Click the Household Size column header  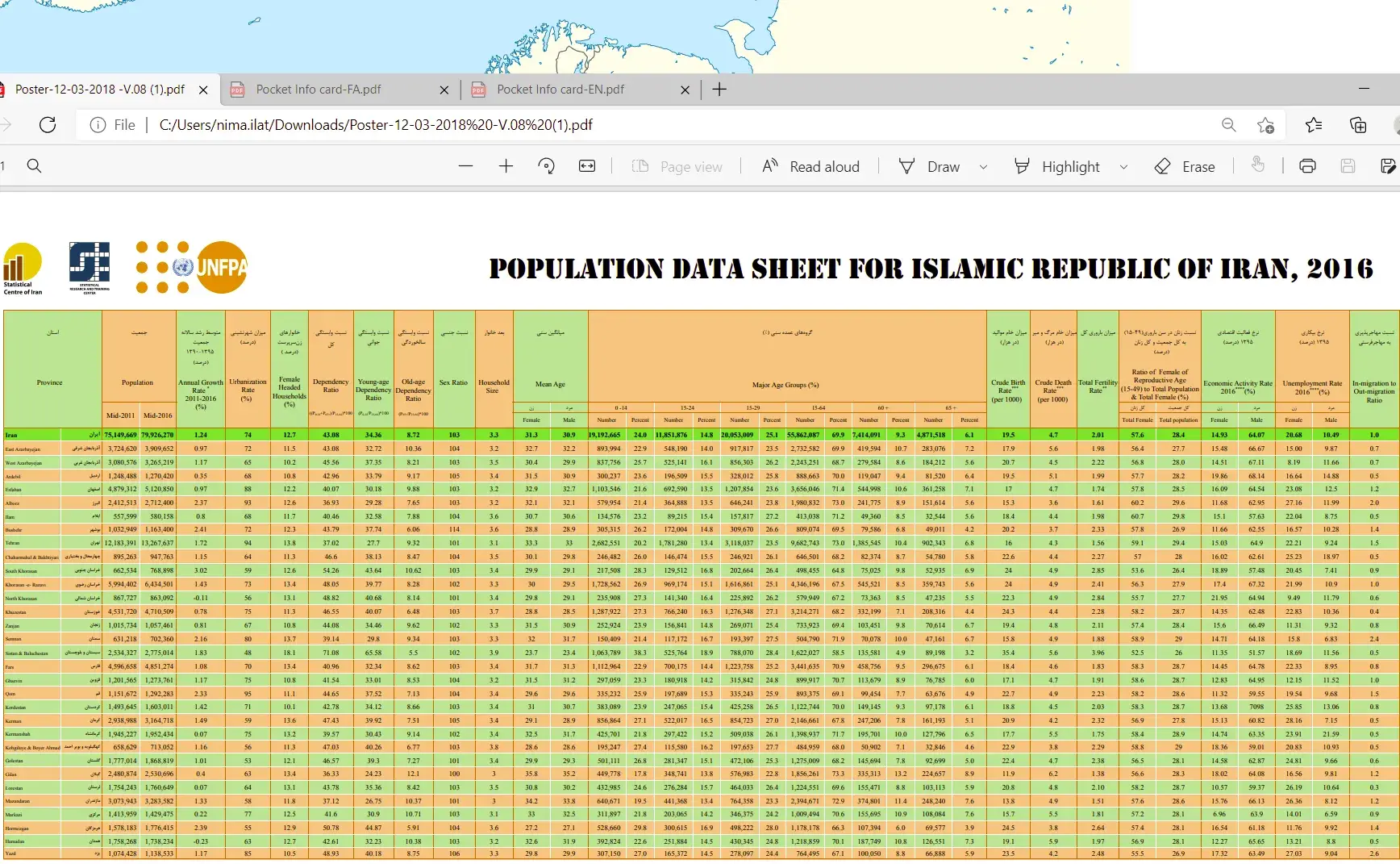point(494,386)
